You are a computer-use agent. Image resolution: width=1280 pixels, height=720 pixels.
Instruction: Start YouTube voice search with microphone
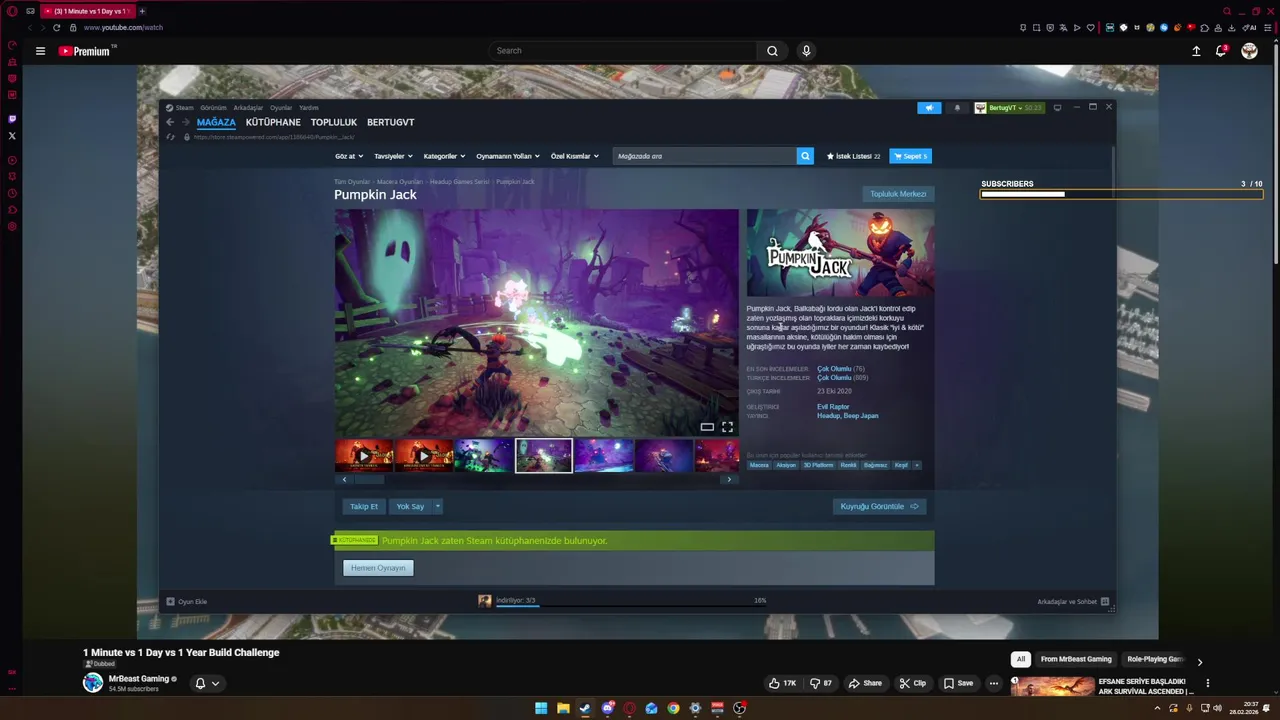point(806,51)
